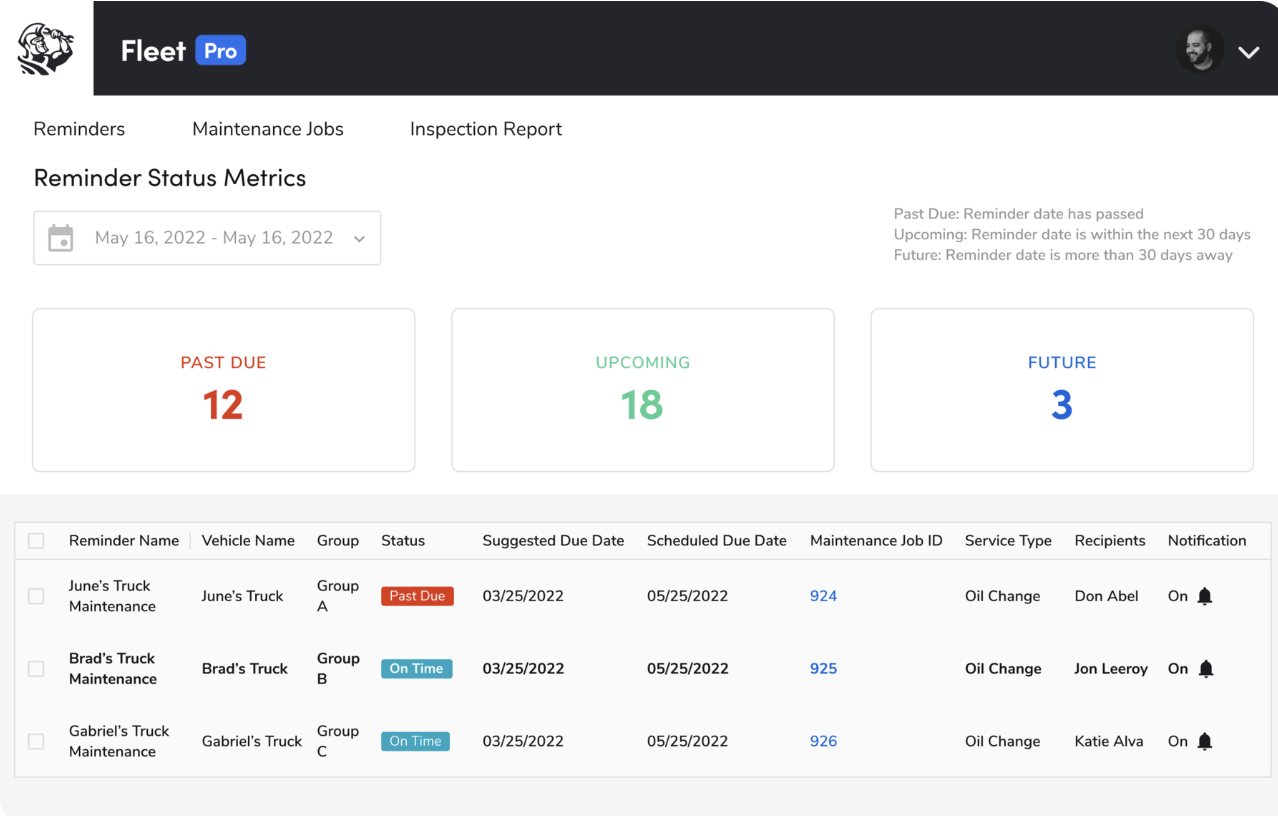Image resolution: width=1278 pixels, height=816 pixels.
Task: Click the Vehicle Name column header
Action: coord(248,541)
